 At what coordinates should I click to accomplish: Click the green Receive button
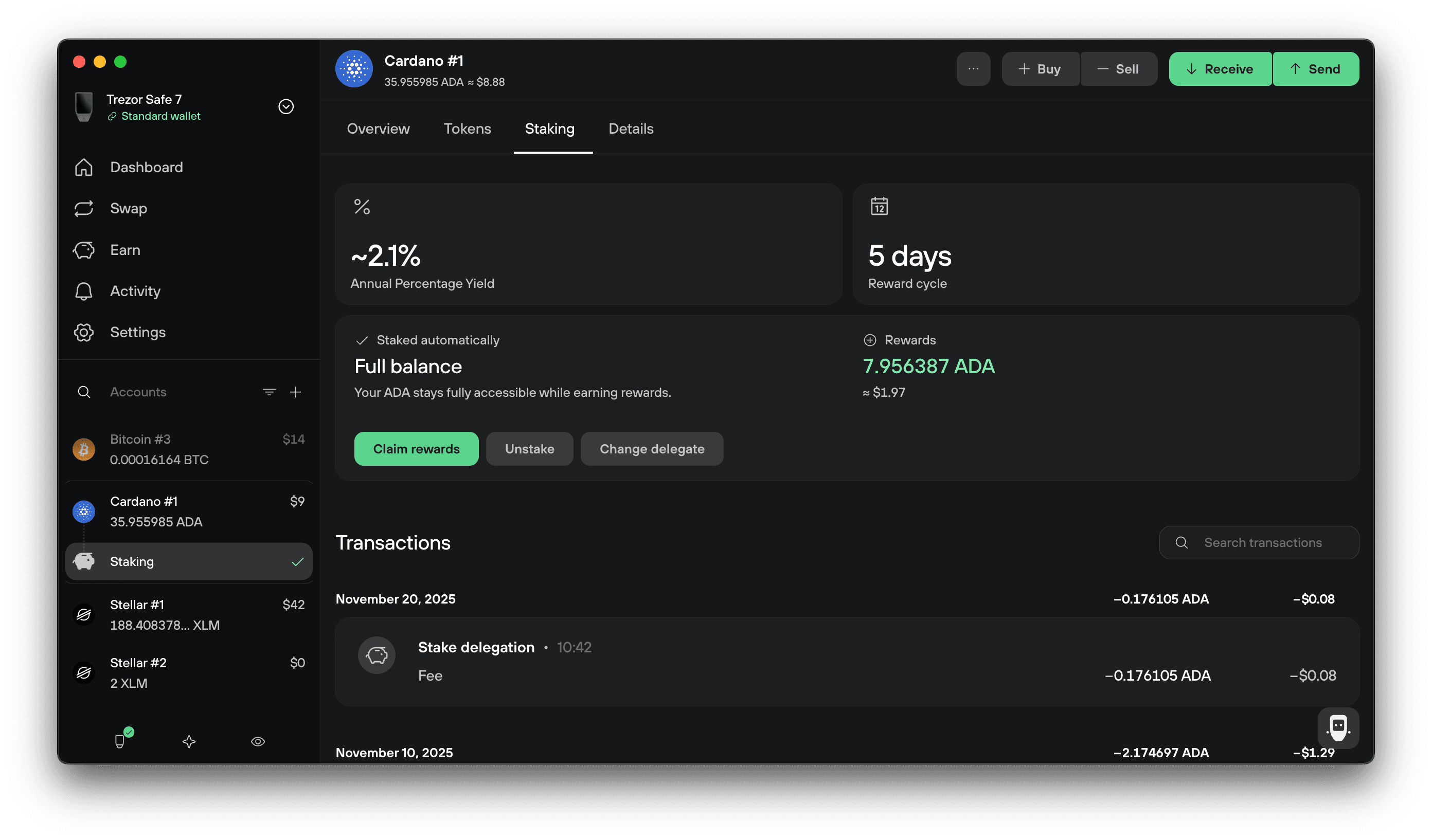1220,69
